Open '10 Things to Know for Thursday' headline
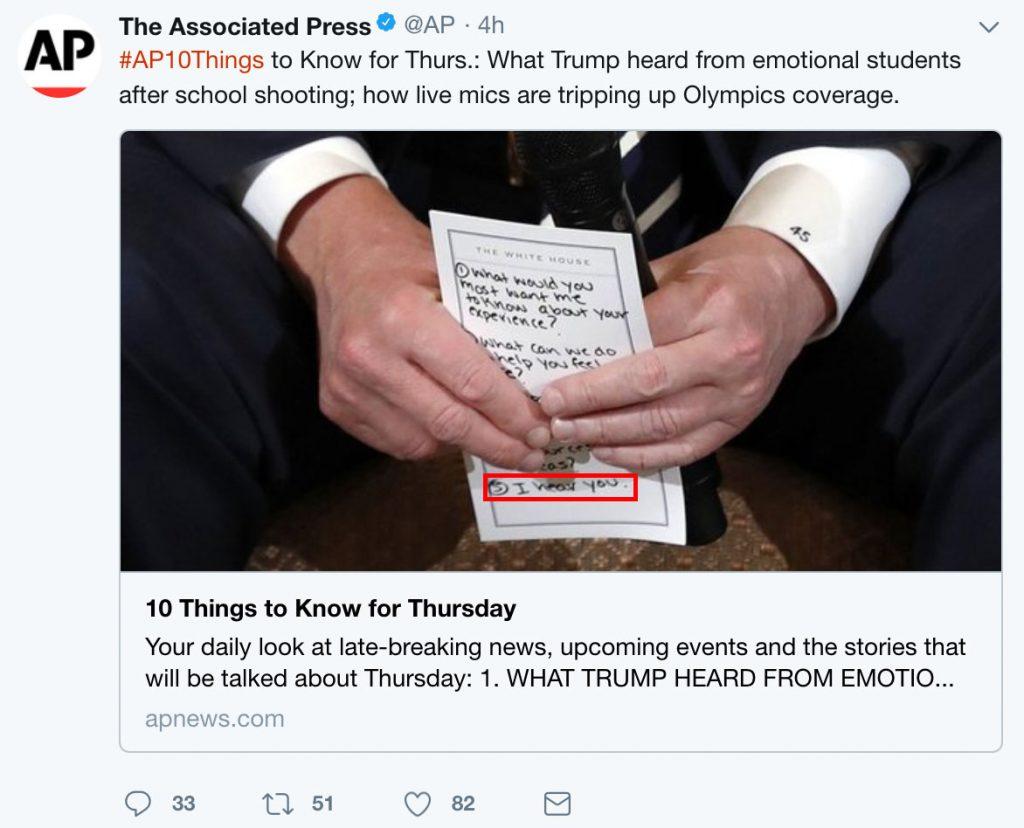Viewport: 1024px width, 828px height. (330, 608)
